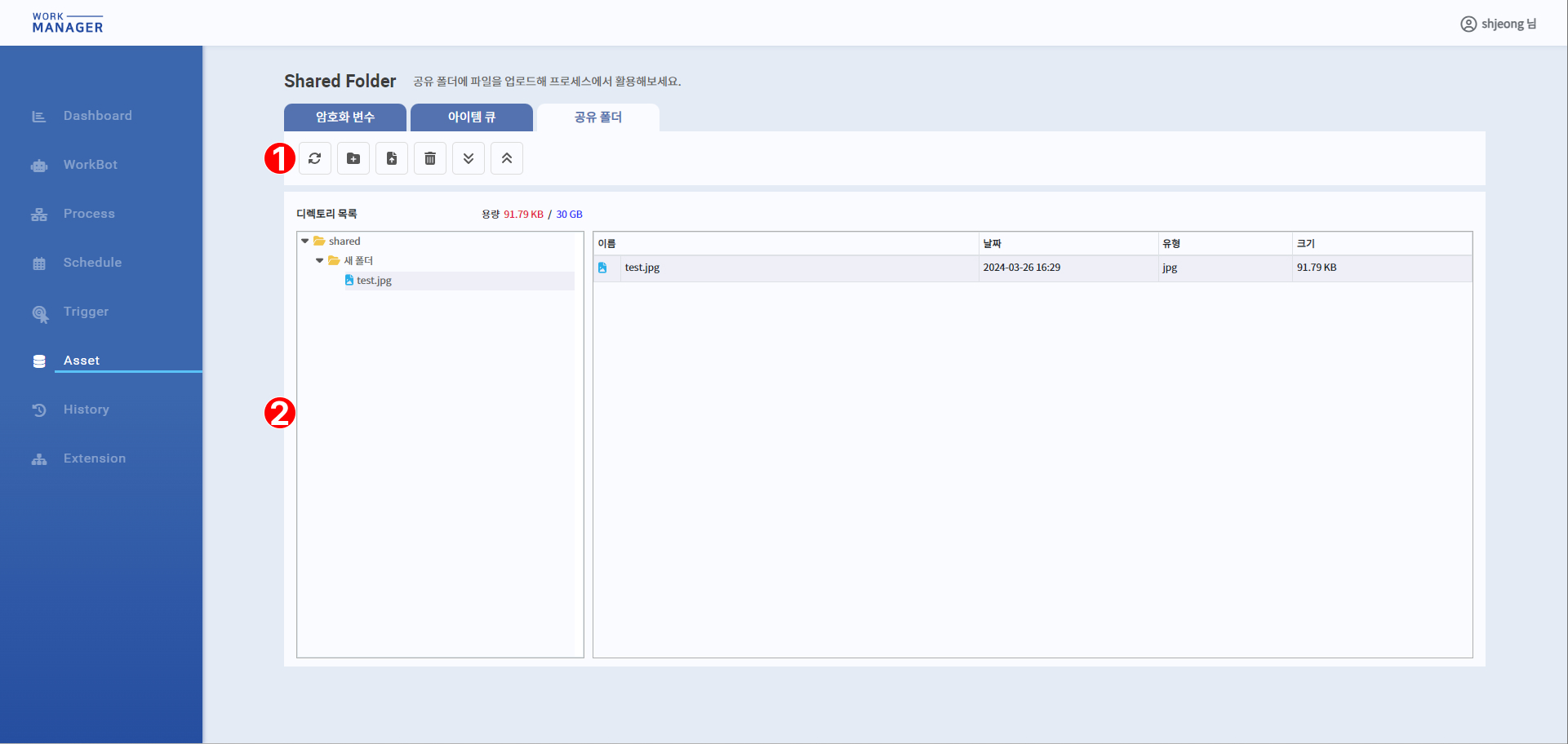Screen dimensions: 1568x744
Task: Create a new folder with the folder-plus icon
Action: 353,158
